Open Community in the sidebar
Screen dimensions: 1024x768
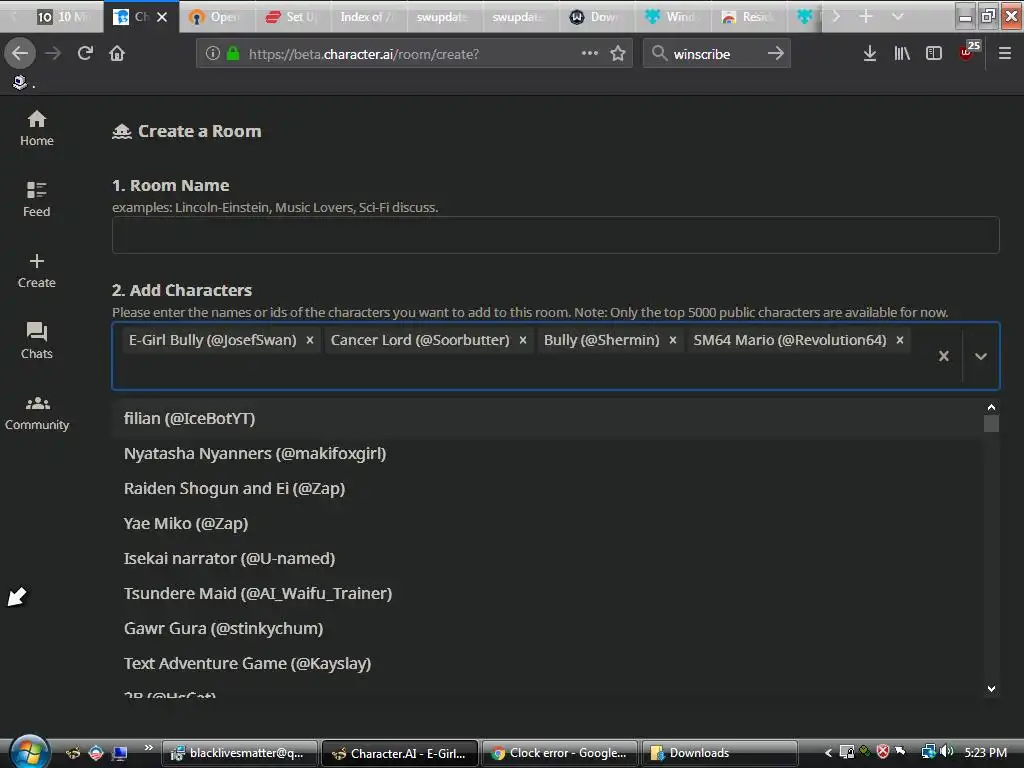pos(37,413)
